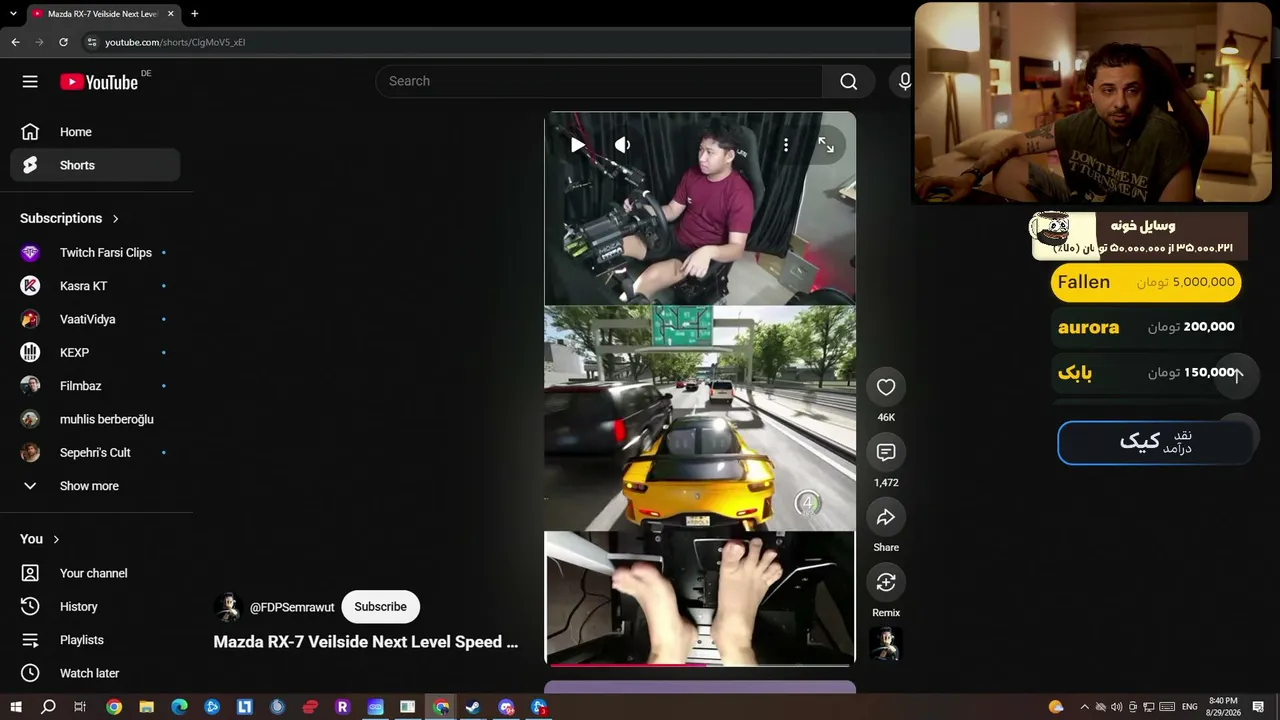This screenshot has width=1280, height=720.
Task: Open the Sepehri's Cult subscription
Action: pyautogui.click(x=95, y=452)
